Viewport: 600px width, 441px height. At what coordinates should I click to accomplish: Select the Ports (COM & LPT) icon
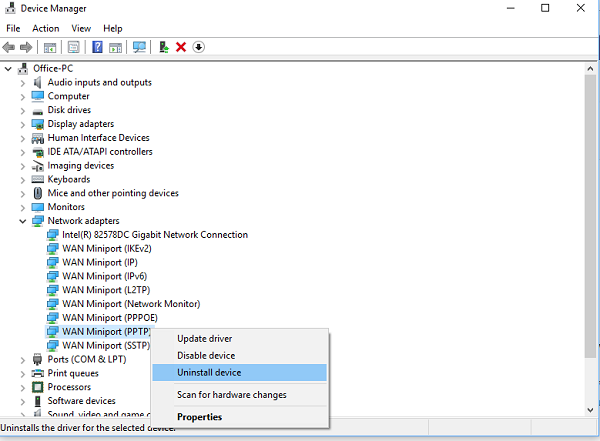coord(38,359)
